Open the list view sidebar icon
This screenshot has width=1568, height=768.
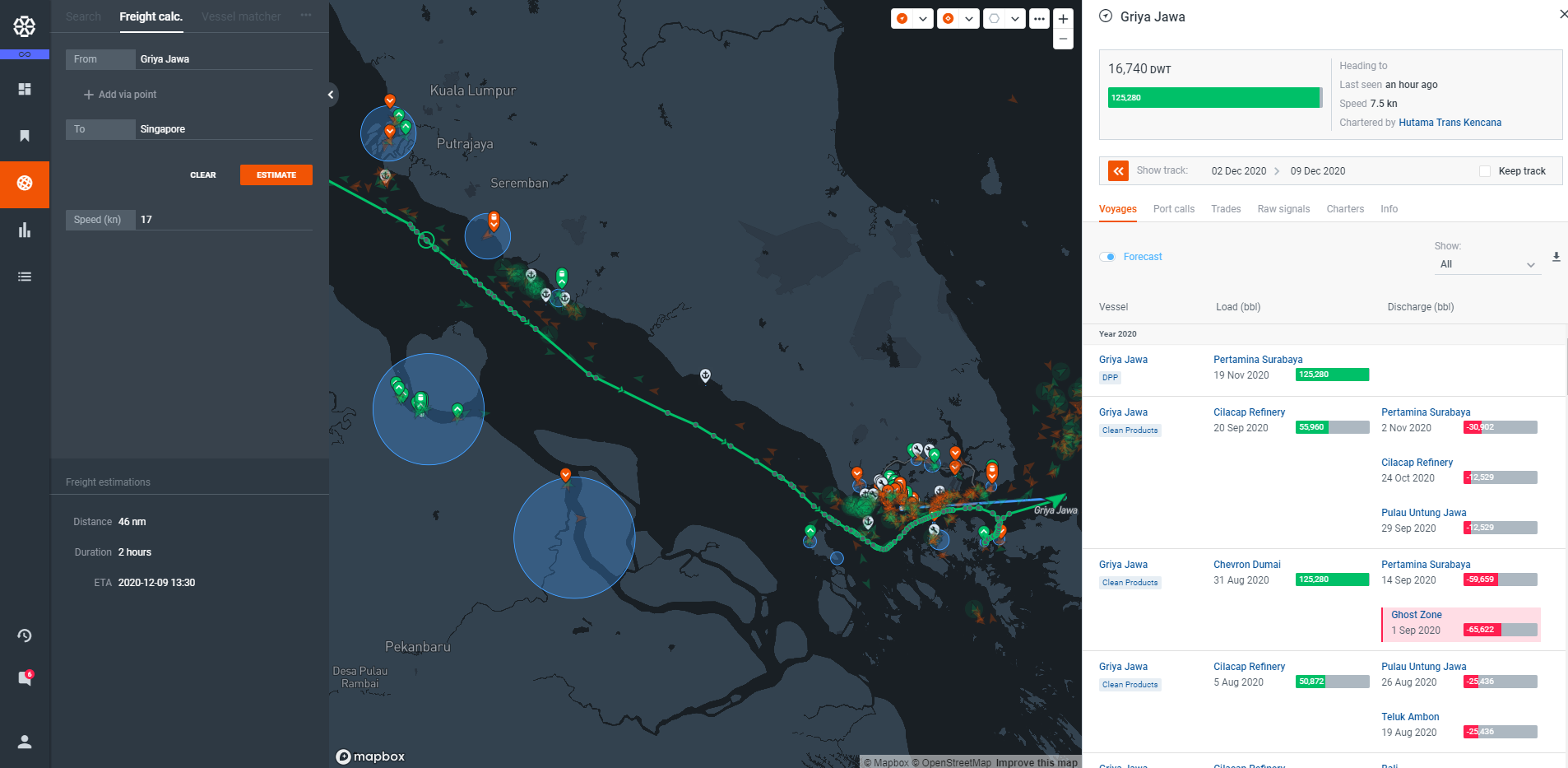point(25,277)
